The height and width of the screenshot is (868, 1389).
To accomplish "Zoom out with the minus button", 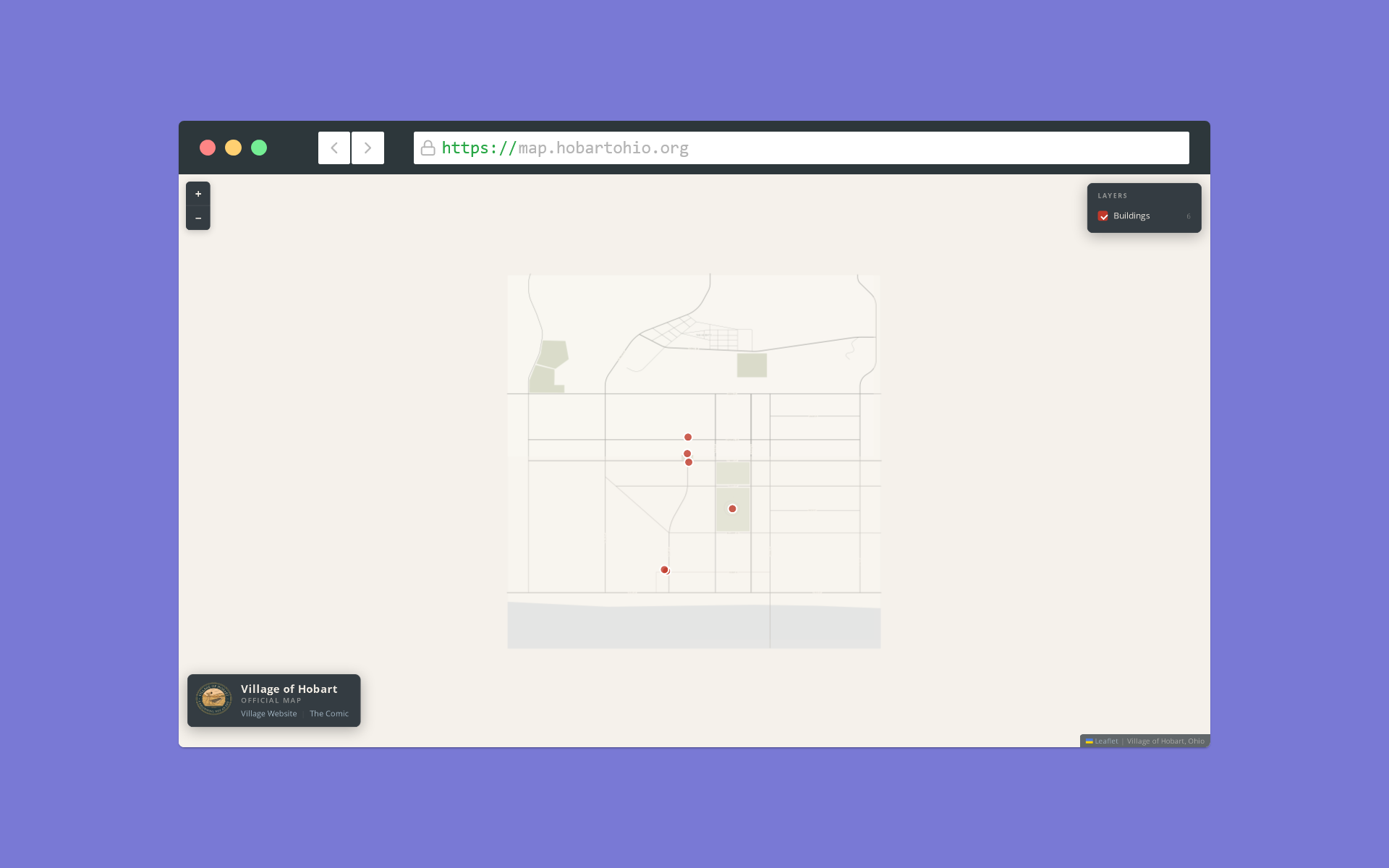I will click(198, 218).
